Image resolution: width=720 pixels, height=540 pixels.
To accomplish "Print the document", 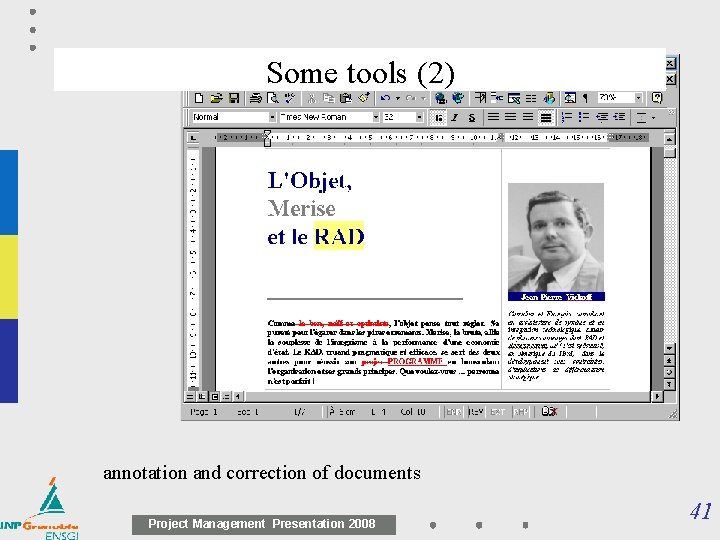I will (255, 98).
